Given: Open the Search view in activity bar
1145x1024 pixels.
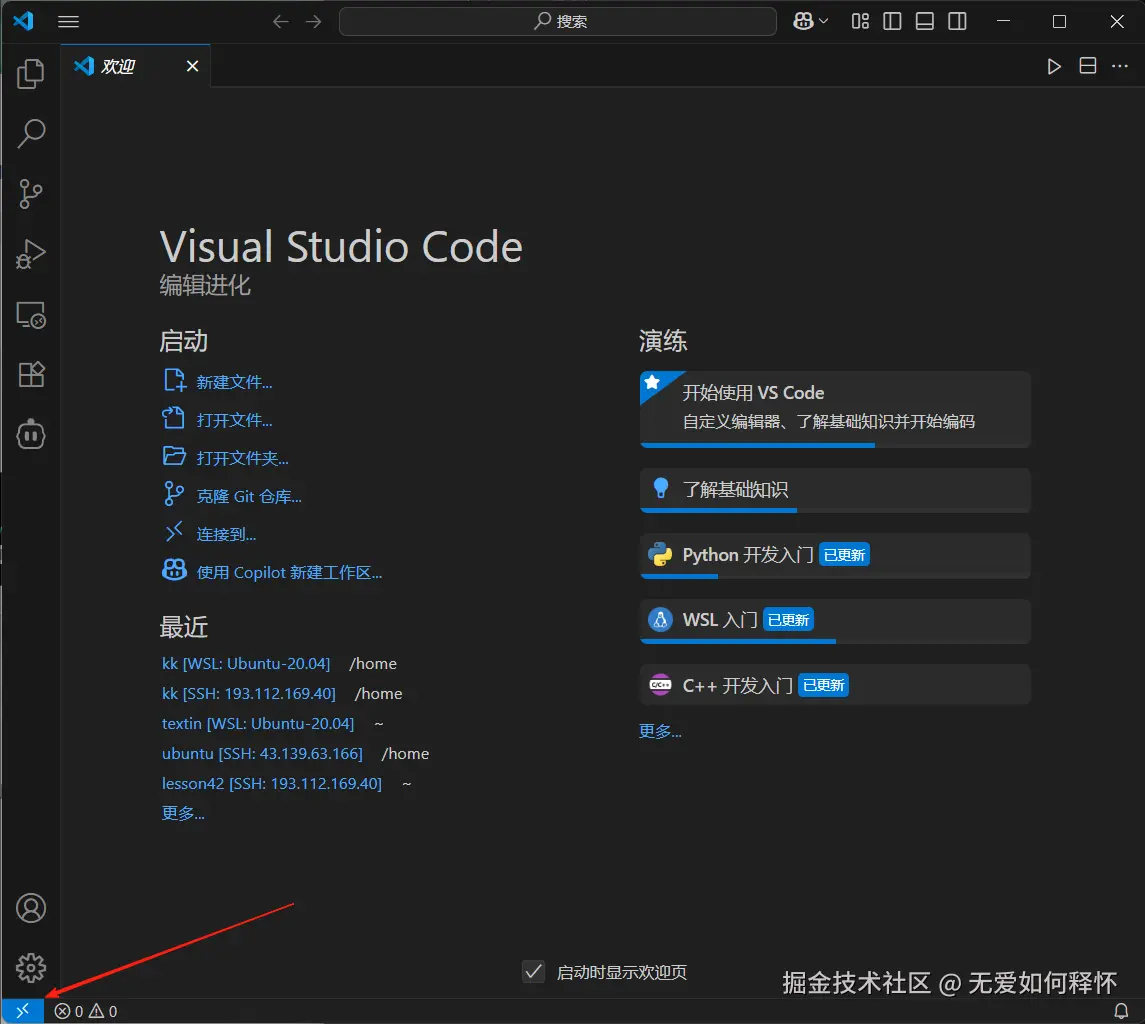Looking at the screenshot, I should click(31, 134).
